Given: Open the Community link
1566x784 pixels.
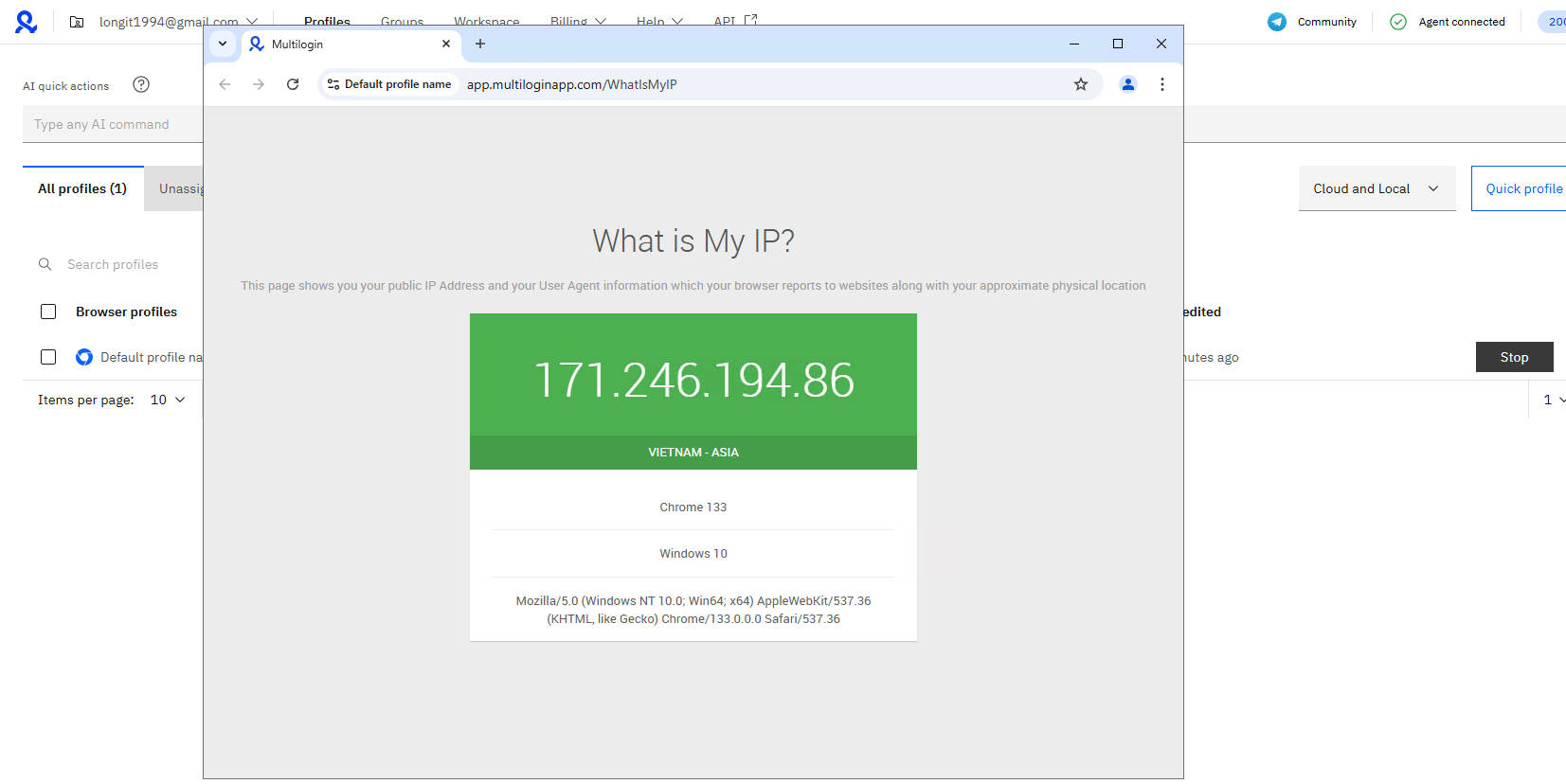Looking at the screenshot, I should (1326, 22).
